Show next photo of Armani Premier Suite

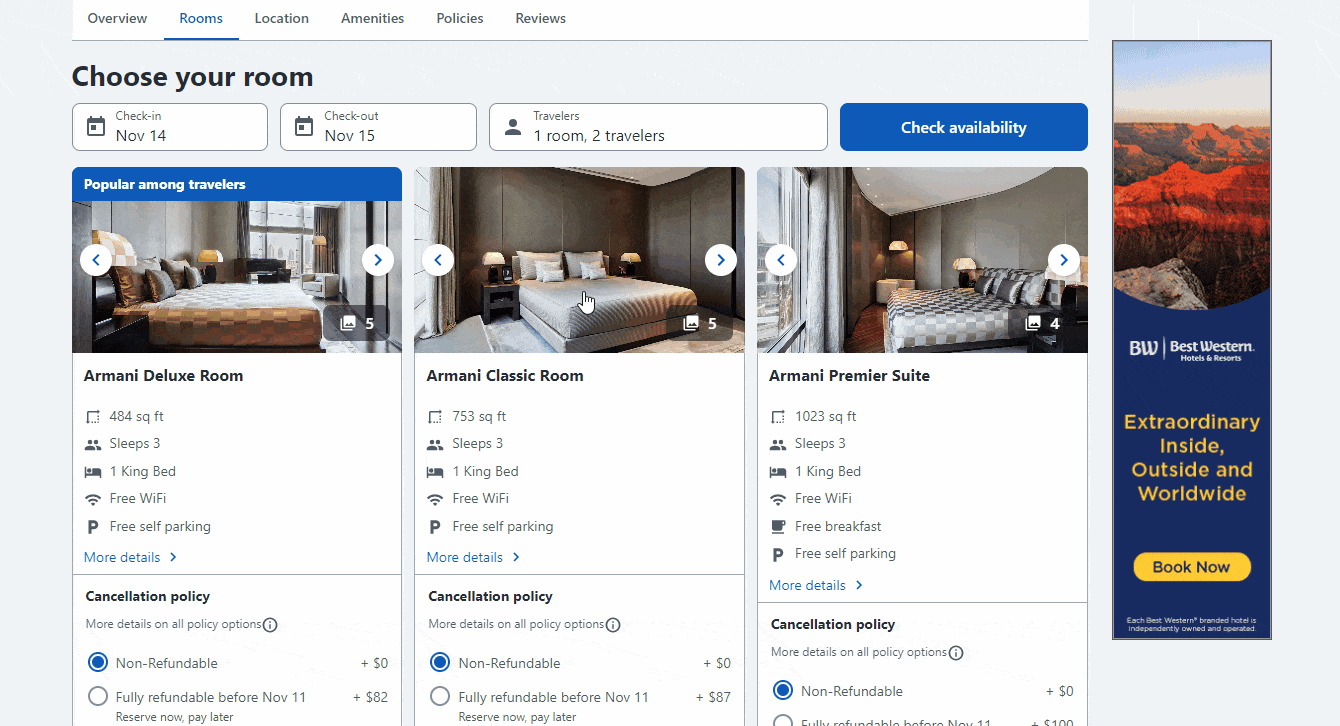click(x=1063, y=260)
